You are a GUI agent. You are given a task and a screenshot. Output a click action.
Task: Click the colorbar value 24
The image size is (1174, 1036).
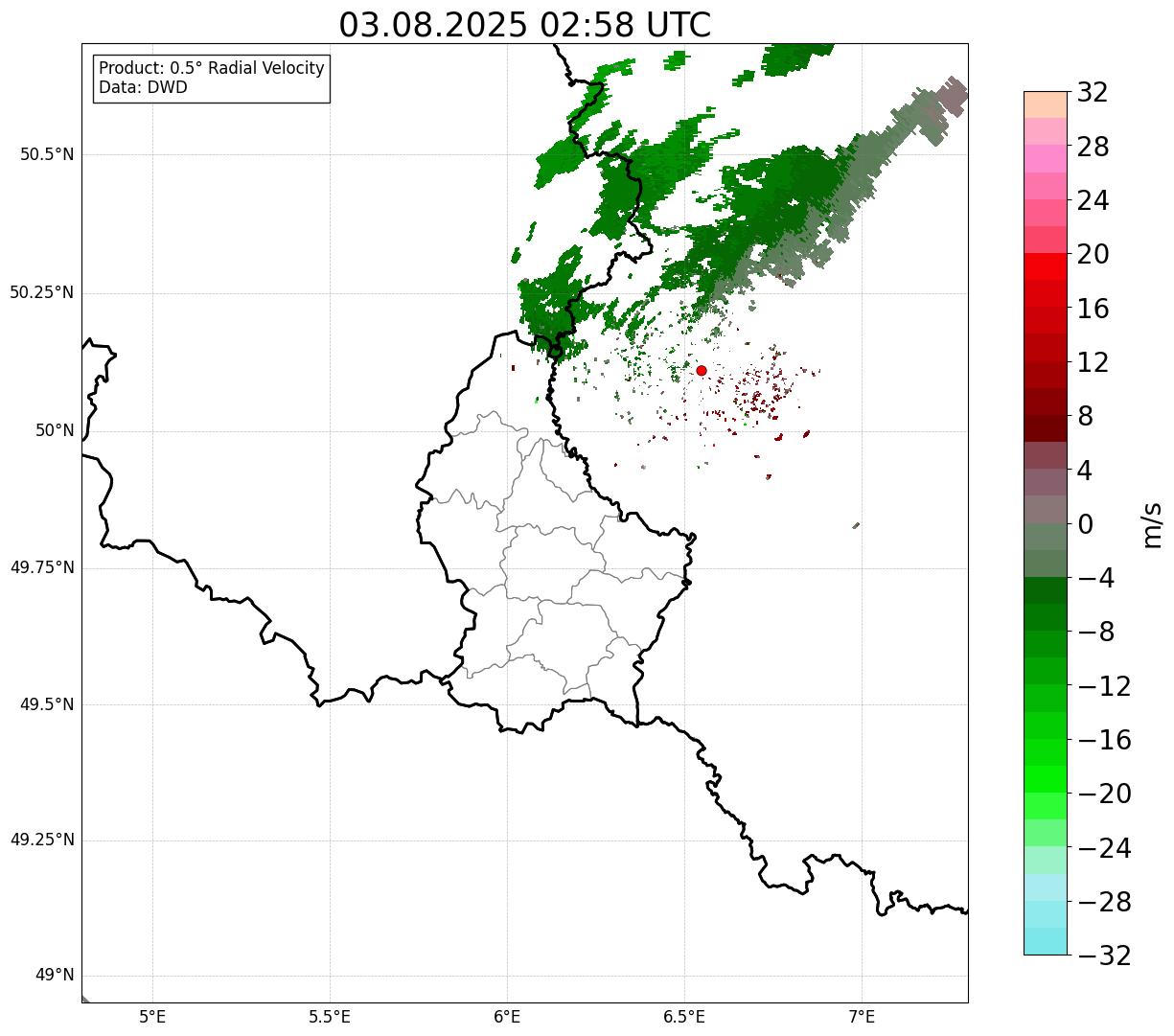coord(1093,200)
